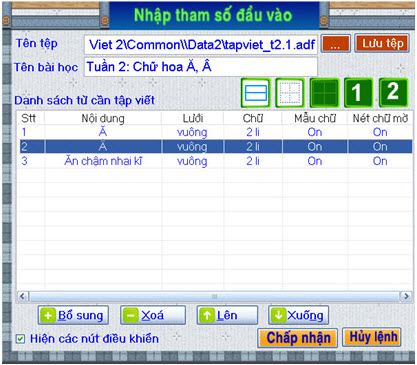
Task: Click row 3 Lưới value vuông
Action: point(192,161)
